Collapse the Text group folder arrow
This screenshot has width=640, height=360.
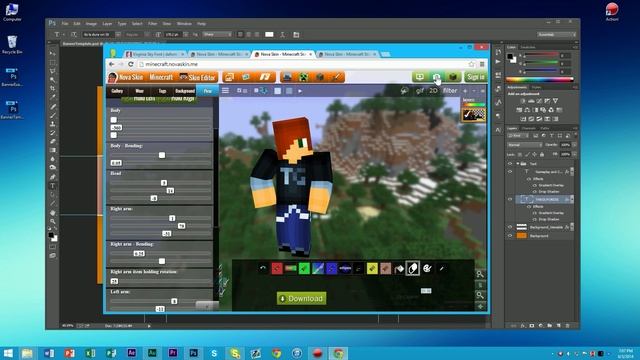(518, 164)
